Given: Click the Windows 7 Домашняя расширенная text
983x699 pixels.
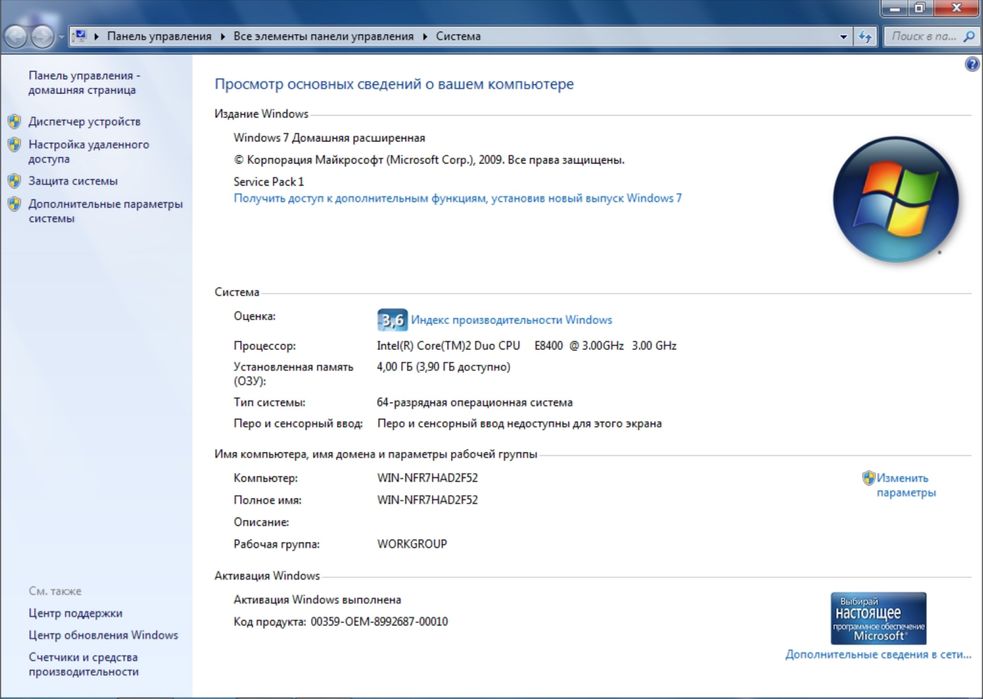Looking at the screenshot, I should [329, 138].
